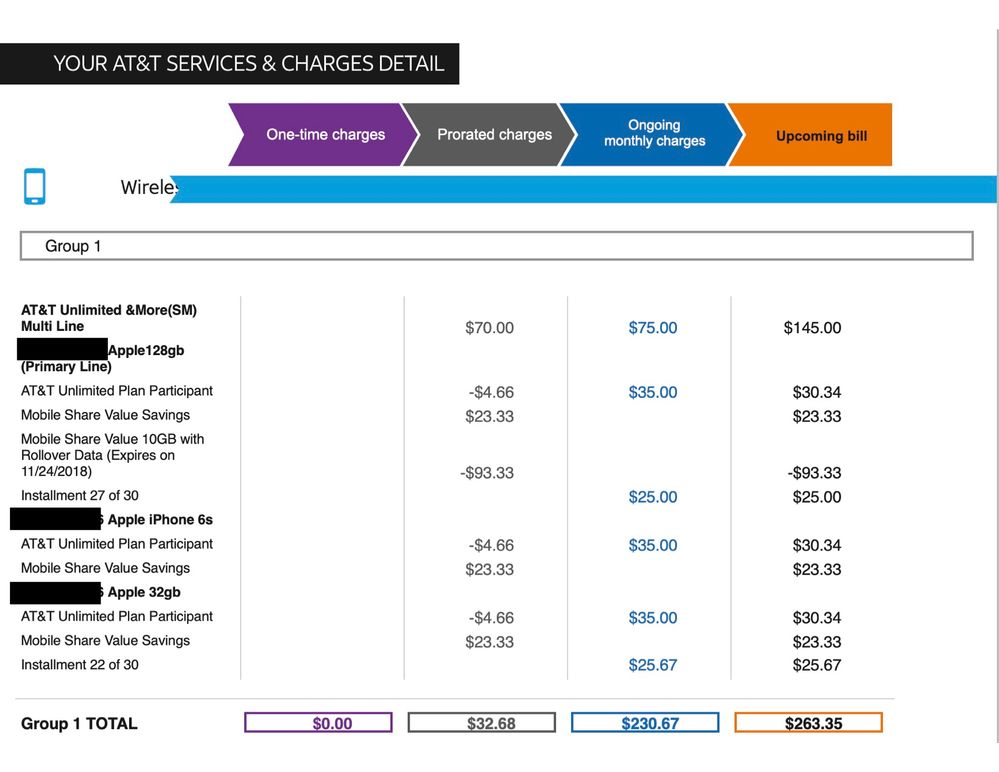Image resolution: width=999 pixels, height=772 pixels.
Task: Click the $75.00 ongoing monthly charge
Action: pyautogui.click(x=652, y=328)
